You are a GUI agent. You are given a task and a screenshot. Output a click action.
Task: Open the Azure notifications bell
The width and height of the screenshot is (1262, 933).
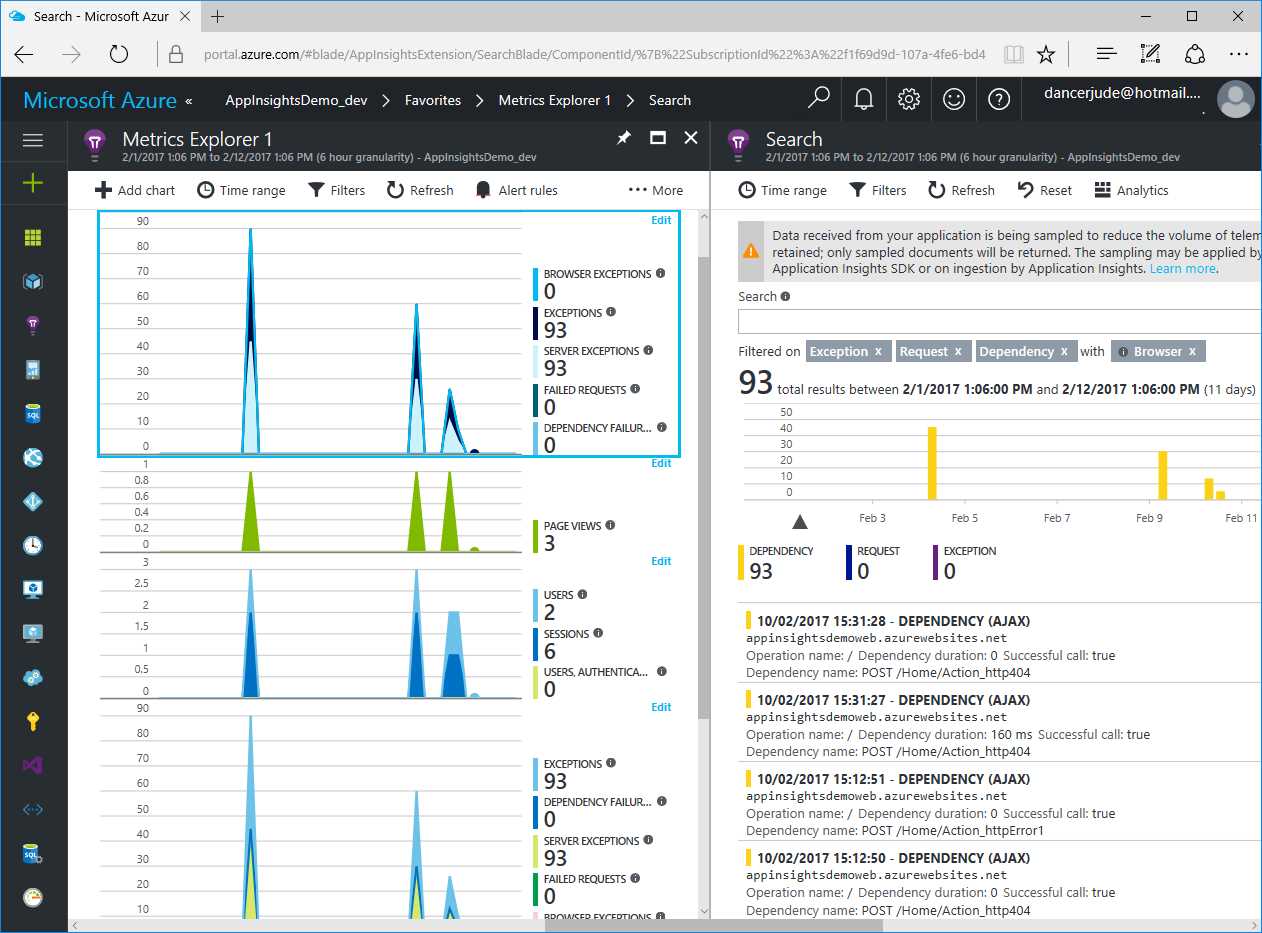click(x=862, y=99)
